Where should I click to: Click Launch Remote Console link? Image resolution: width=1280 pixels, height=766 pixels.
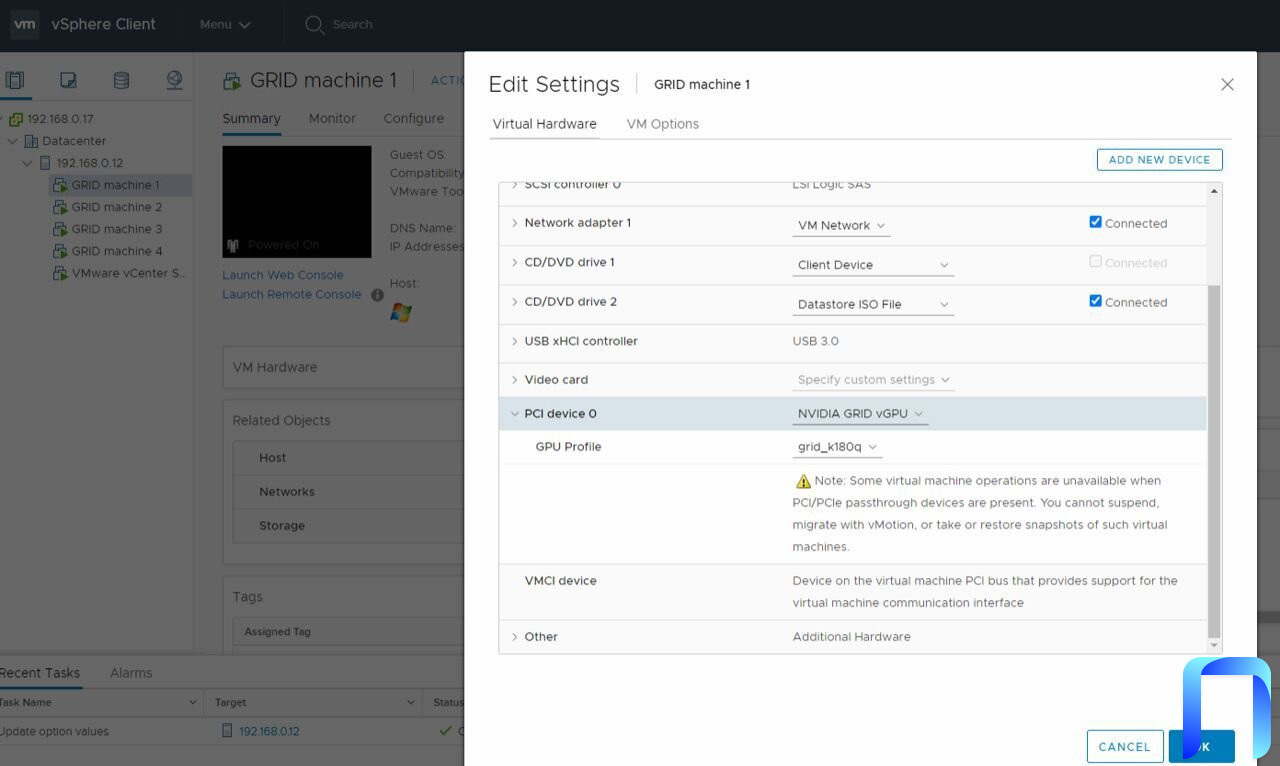click(x=292, y=294)
